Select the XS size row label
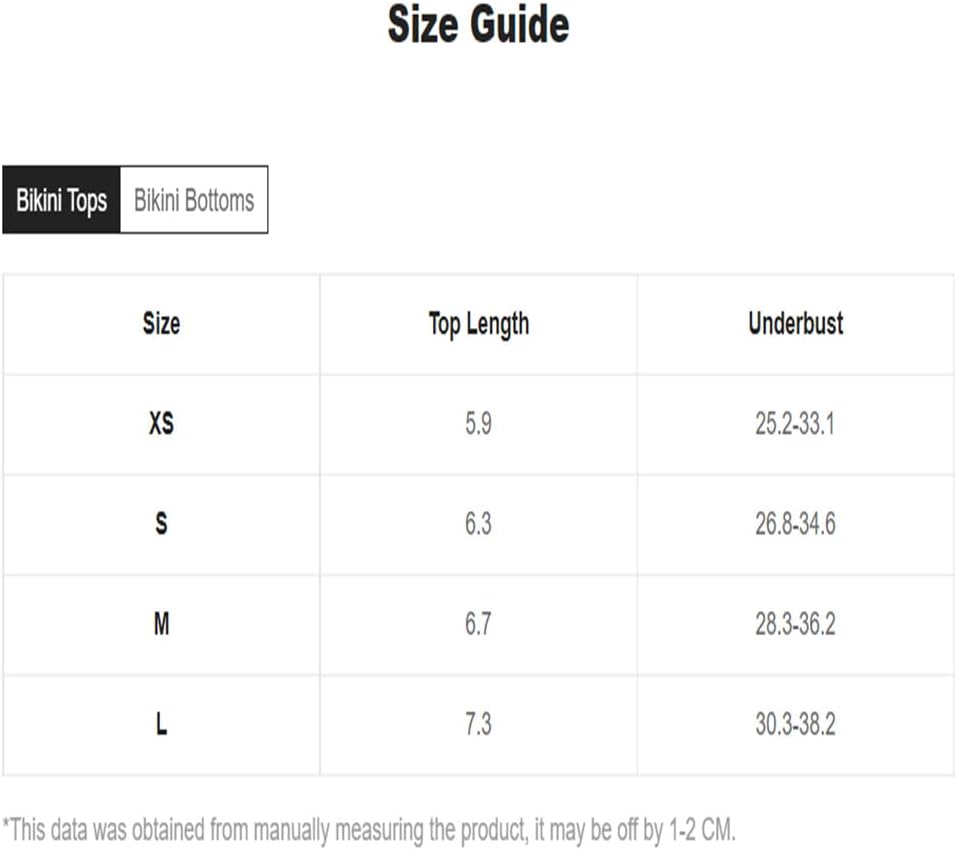The width and height of the screenshot is (957, 850). click(x=161, y=423)
